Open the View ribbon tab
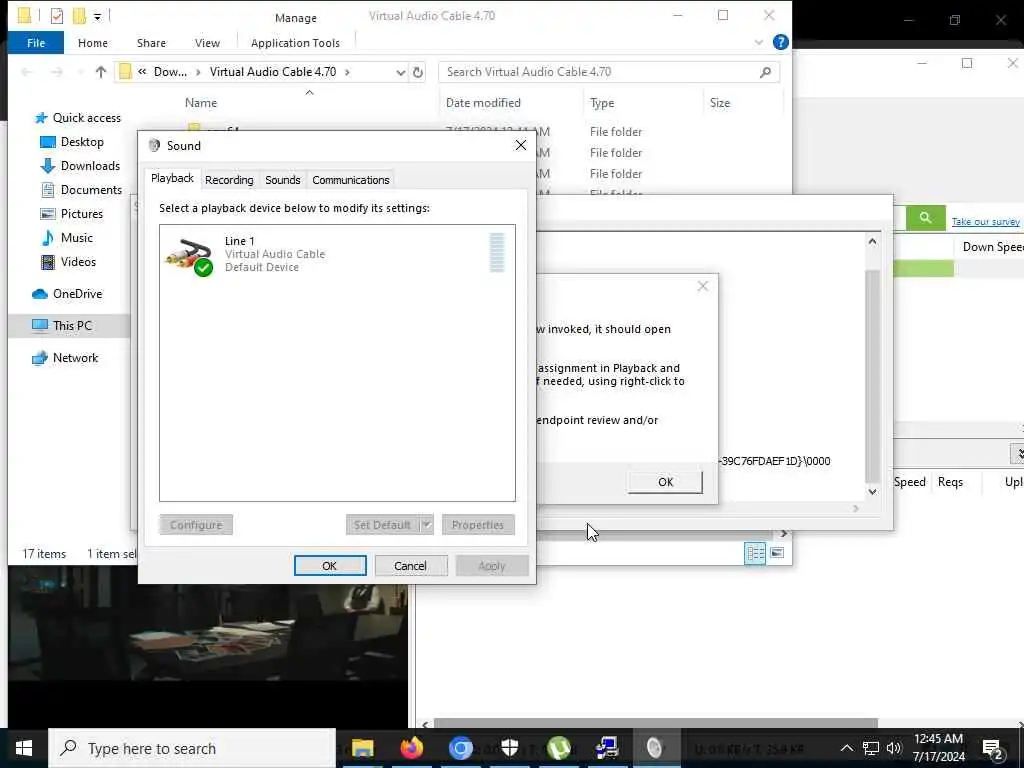The height and width of the screenshot is (768, 1024). pos(207,42)
